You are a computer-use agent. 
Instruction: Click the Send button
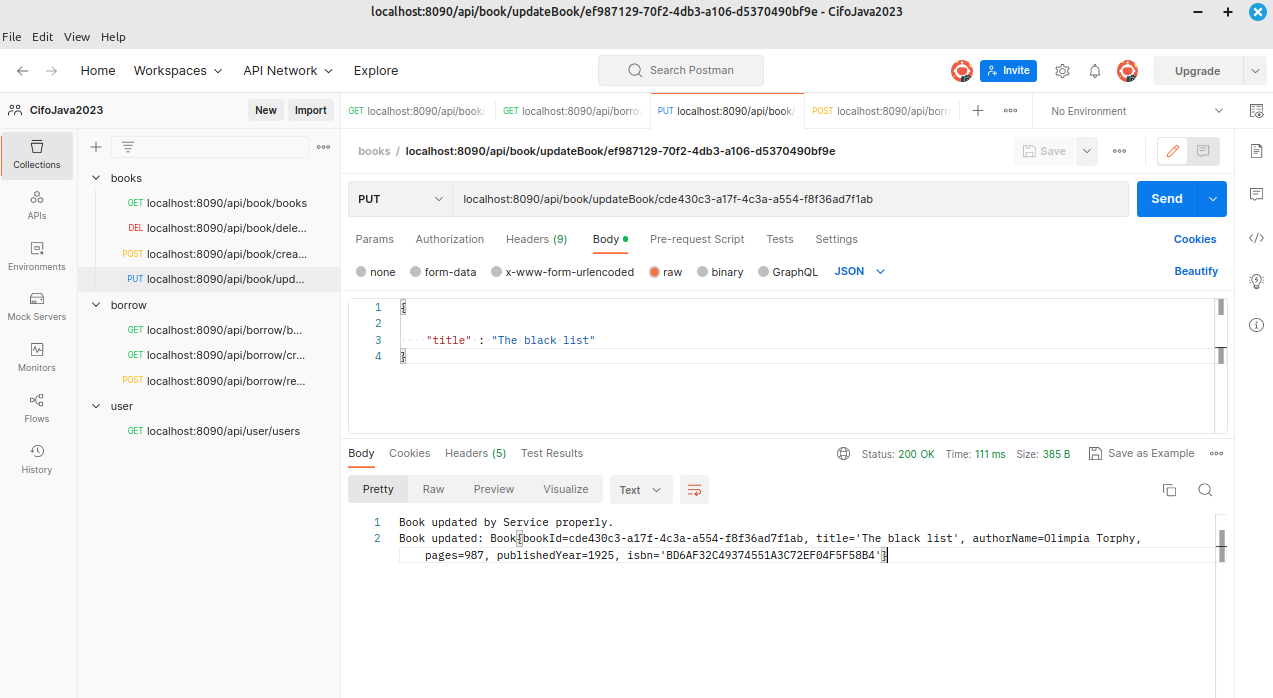click(x=1167, y=199)
